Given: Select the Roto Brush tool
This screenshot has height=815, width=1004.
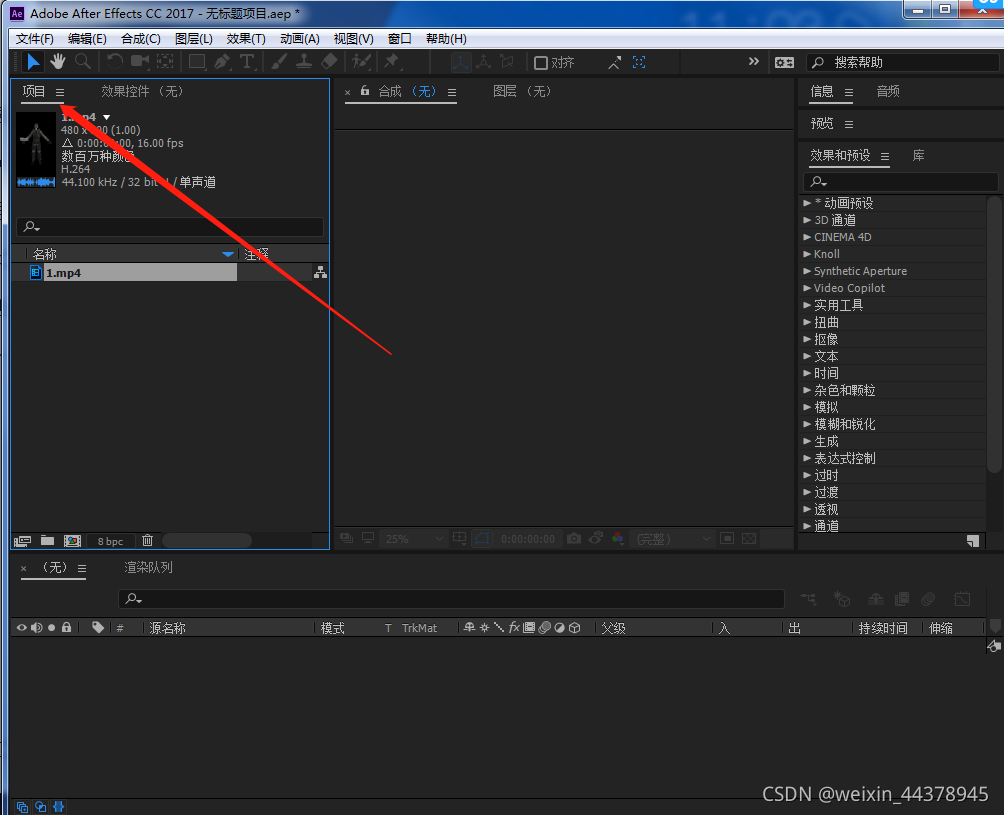Looking at the screenshot, I should pyautogui.click(x=361, y=62).
